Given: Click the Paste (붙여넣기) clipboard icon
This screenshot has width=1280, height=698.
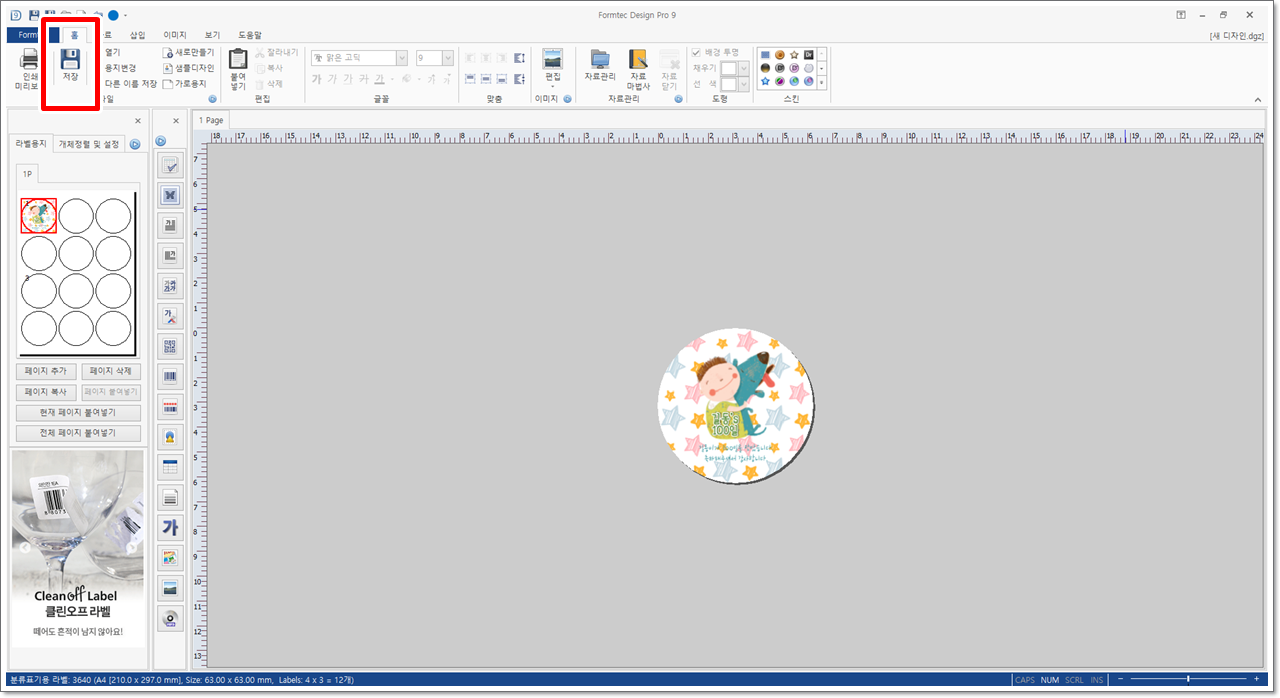Looking at the screenshot, I should (238, 69).
